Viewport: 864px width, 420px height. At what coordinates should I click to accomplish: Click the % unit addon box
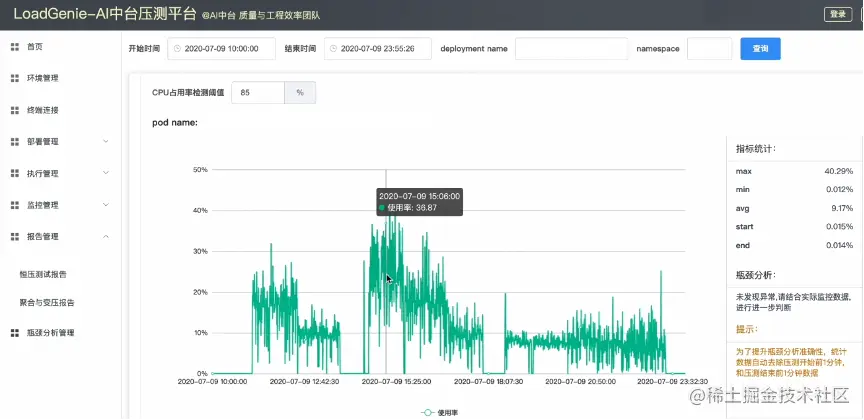pyautogui.click(x=300, y=93)
